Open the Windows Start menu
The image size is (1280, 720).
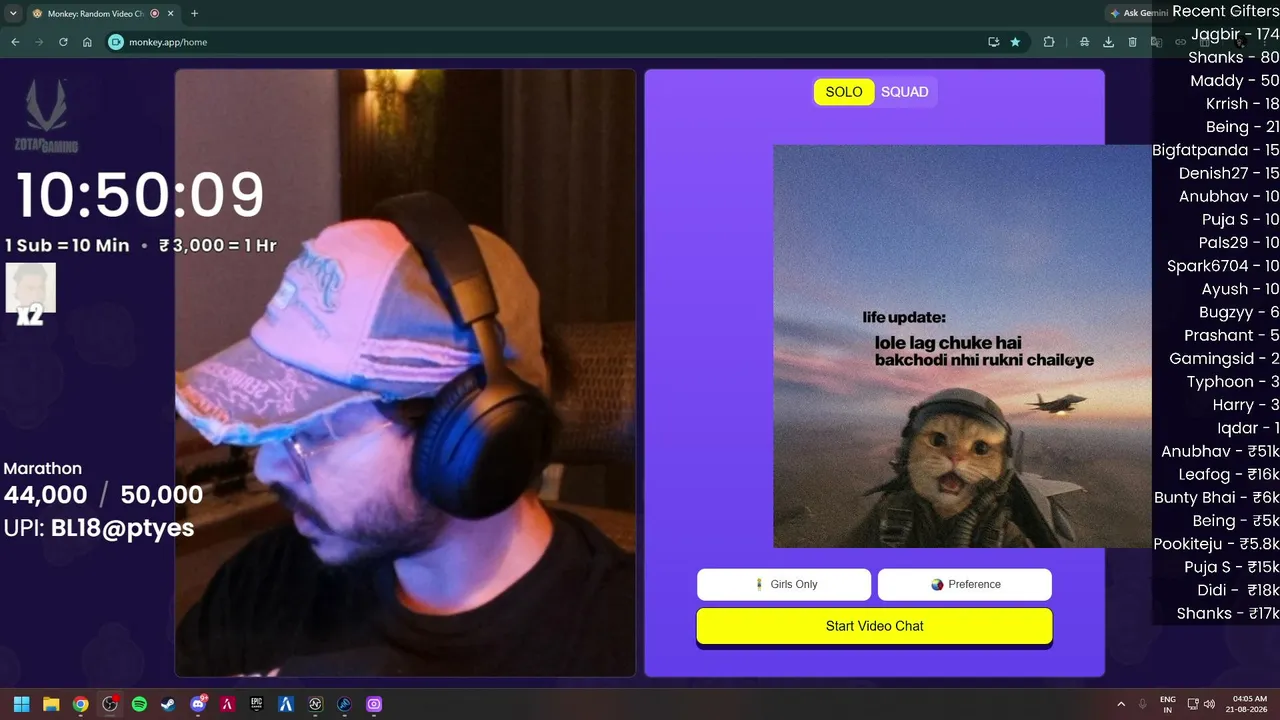click(x=21, y=704)
